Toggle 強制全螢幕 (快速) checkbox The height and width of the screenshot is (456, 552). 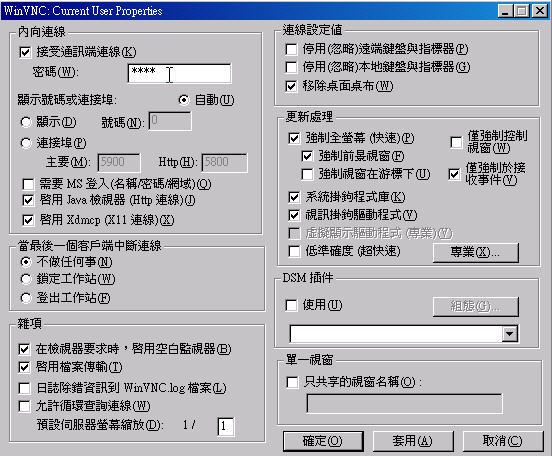[294, 138]
